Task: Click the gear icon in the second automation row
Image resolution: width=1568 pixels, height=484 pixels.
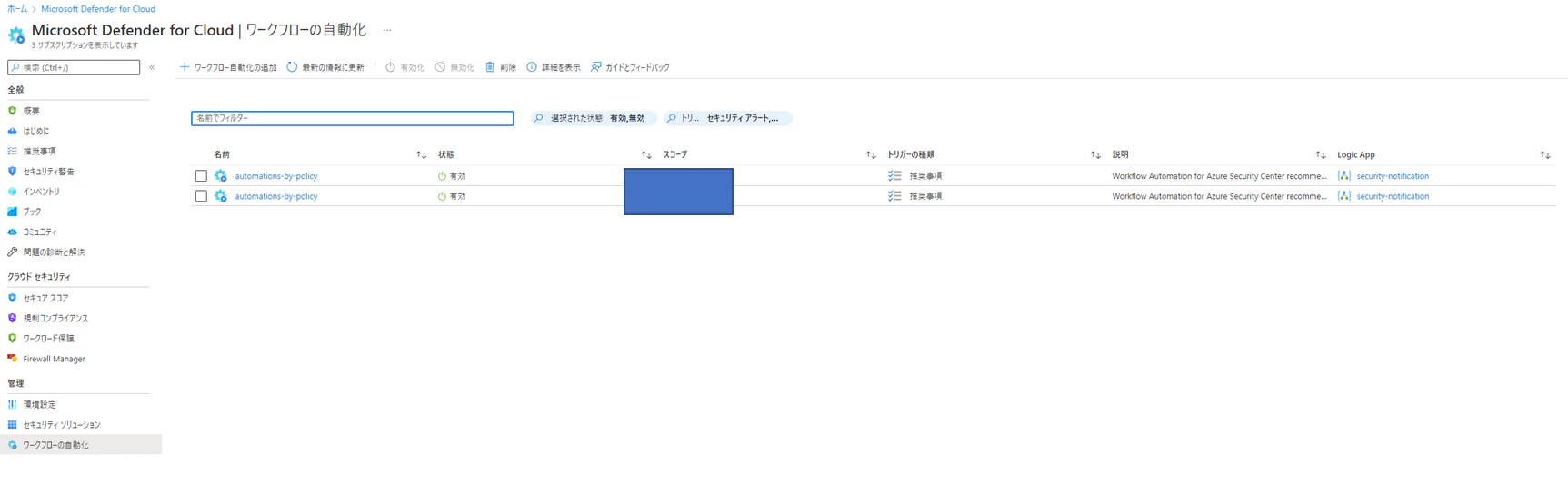Action: 221,196
